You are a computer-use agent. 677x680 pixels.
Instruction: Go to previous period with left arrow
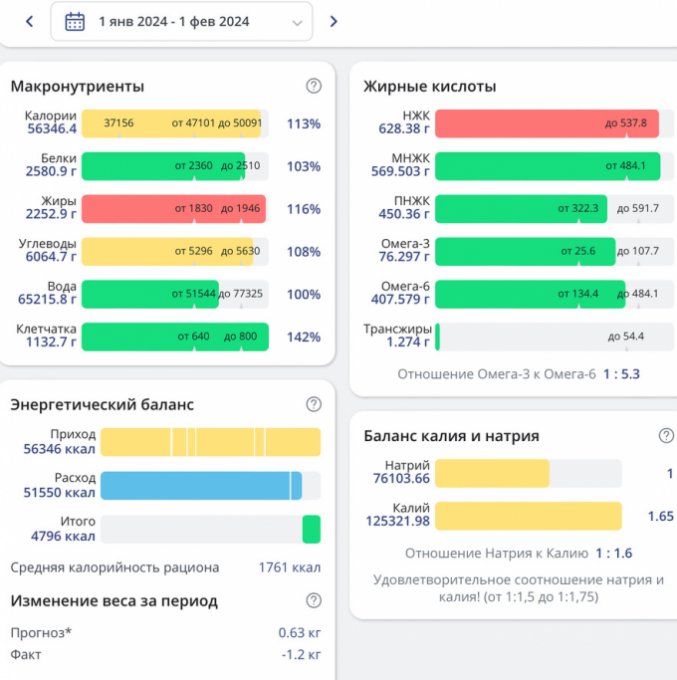point(29,21)
